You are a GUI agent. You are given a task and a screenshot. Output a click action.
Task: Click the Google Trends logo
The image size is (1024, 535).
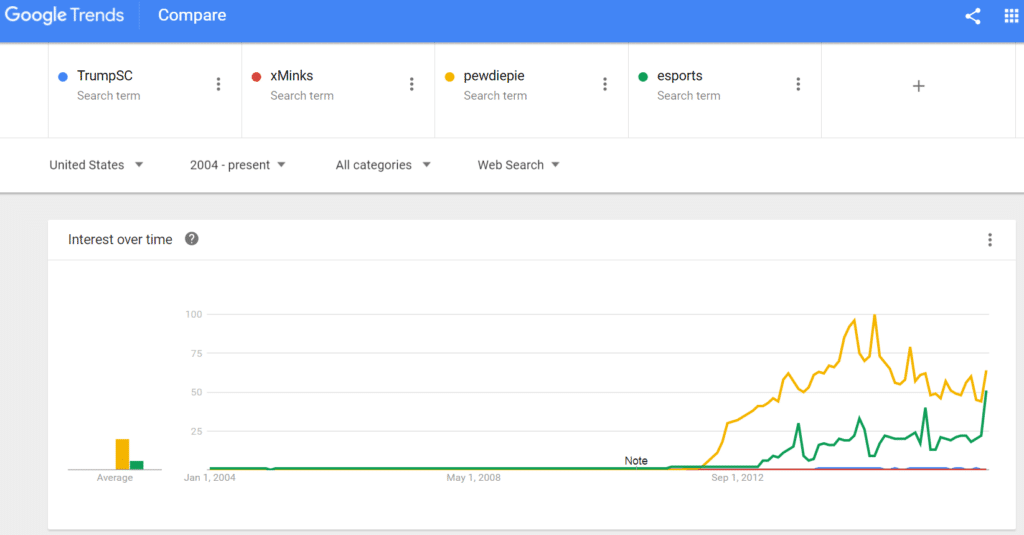click(x=64, y=15)
